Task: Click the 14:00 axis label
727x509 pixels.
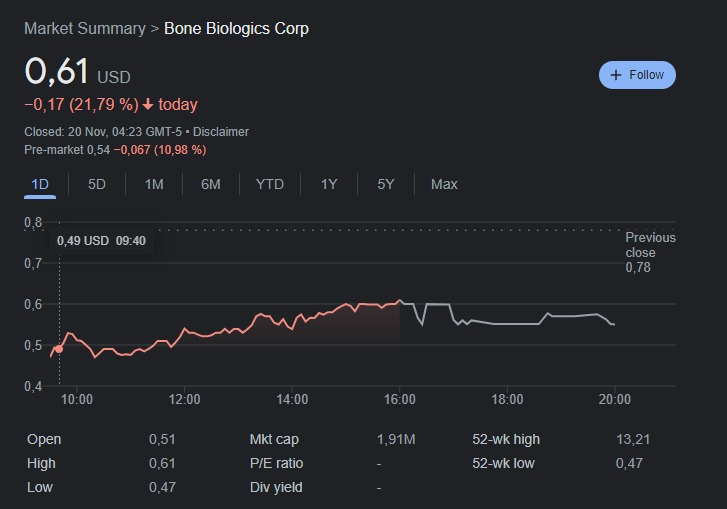Action: pyautogui.click(x=292, y=399)
